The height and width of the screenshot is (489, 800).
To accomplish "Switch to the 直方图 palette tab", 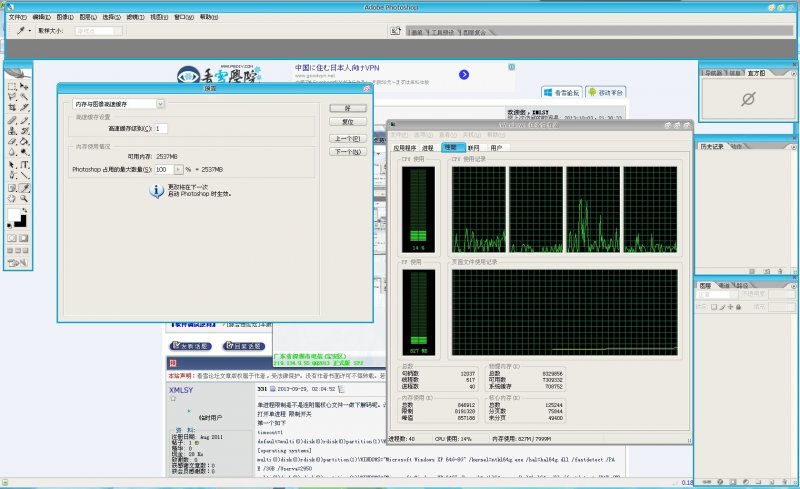I will point(757,73).
